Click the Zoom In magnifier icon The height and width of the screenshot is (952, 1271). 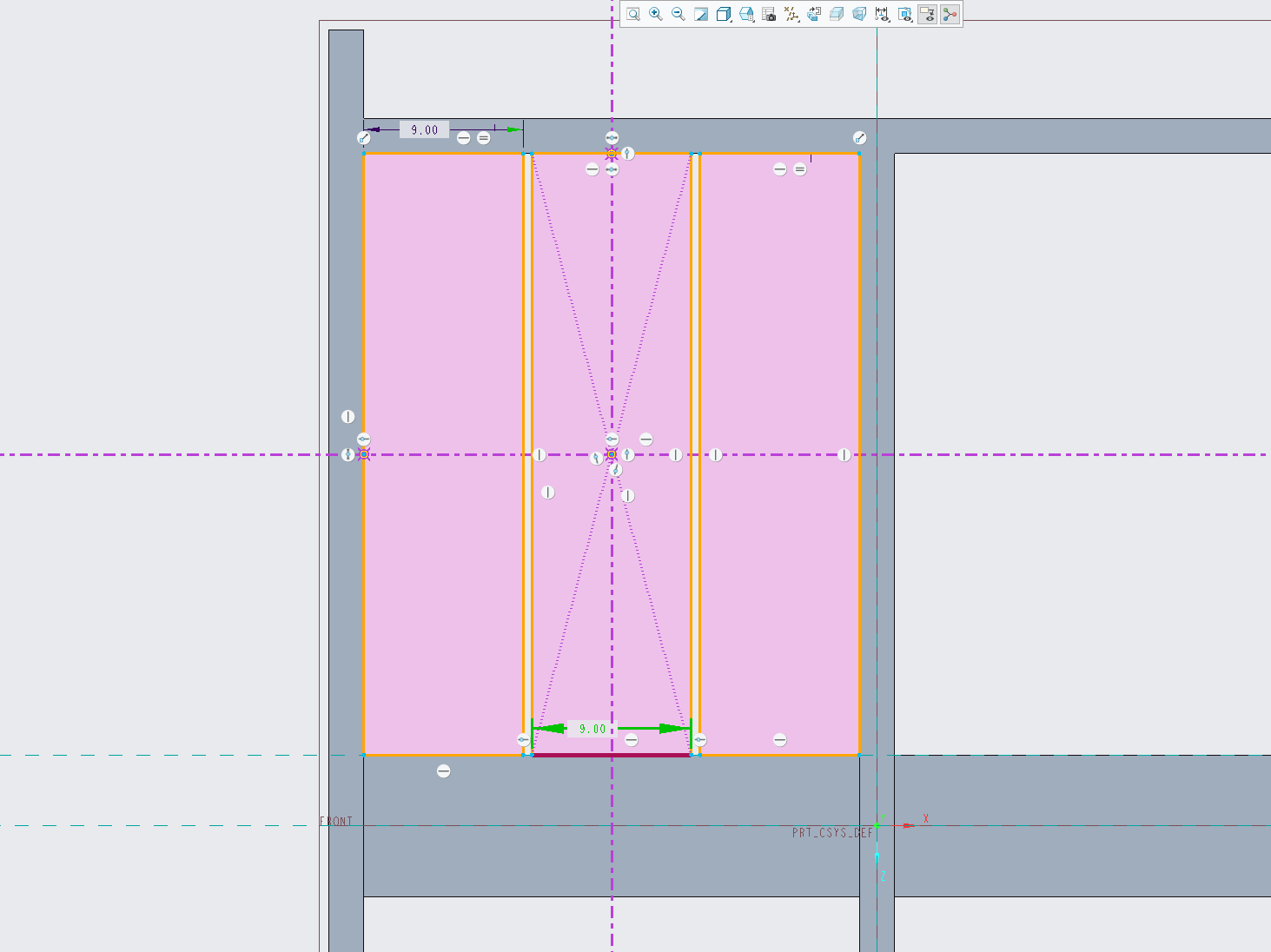pyautogui.click(x=656, y=14)
